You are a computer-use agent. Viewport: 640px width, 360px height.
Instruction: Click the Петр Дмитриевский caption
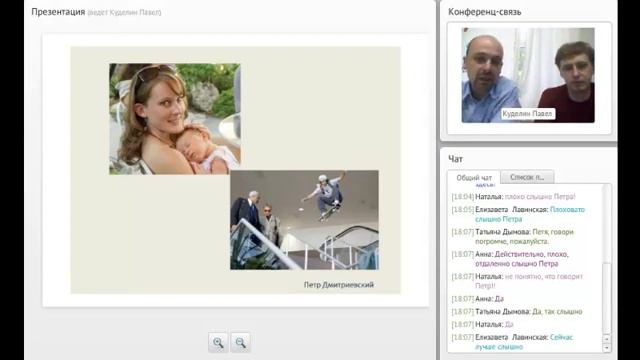click(338, 284)
